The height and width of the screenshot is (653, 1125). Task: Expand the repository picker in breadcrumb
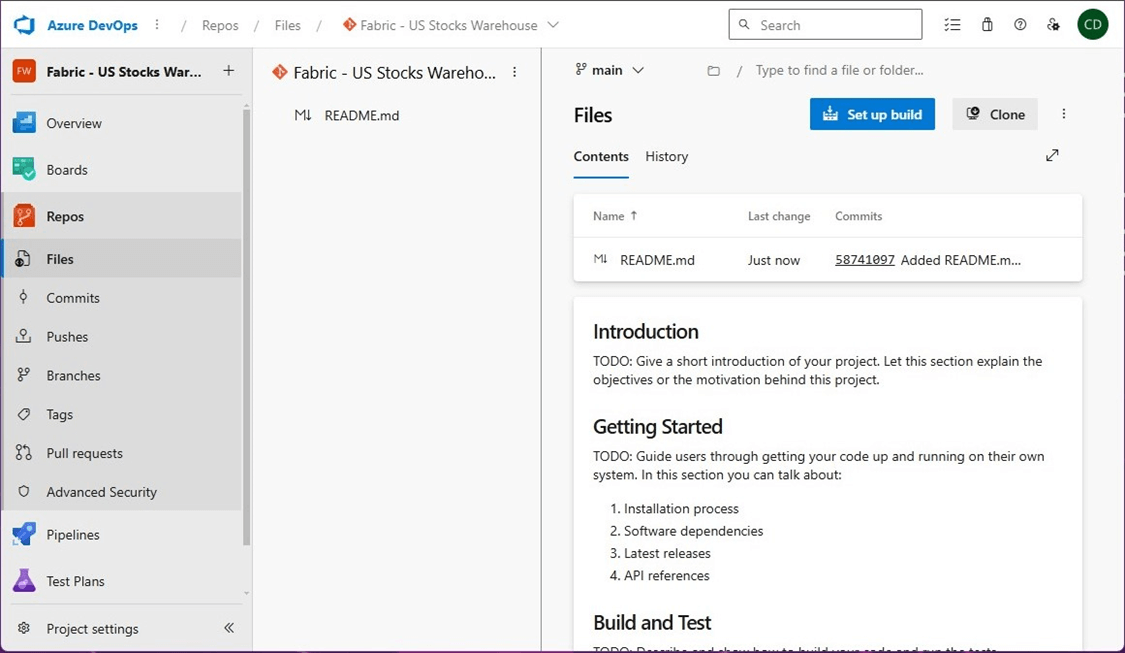pyautogui.click(x=553, y=25)
